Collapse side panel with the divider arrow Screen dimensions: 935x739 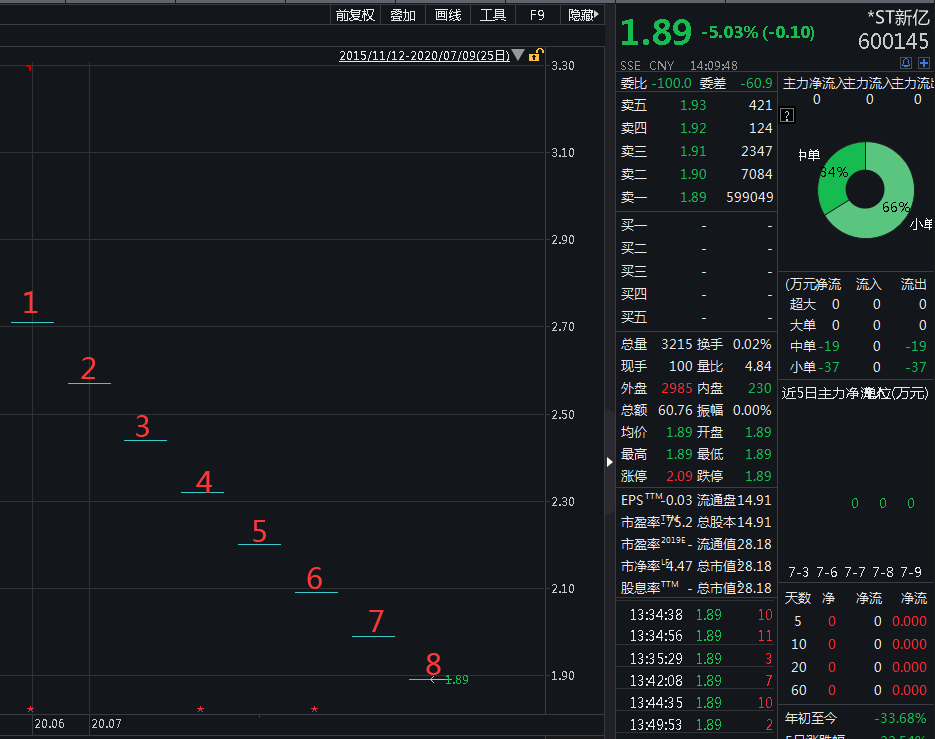click(x=609, y=461)
